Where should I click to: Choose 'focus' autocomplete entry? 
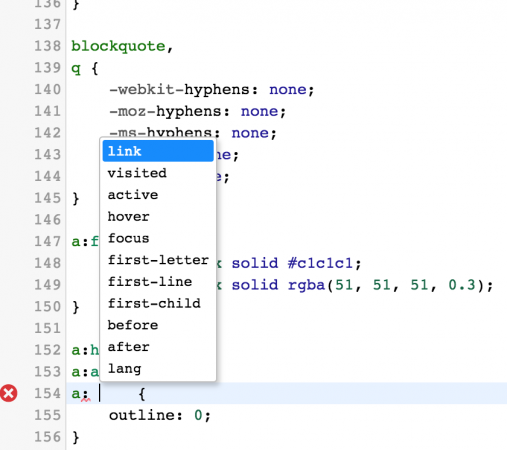158,238
